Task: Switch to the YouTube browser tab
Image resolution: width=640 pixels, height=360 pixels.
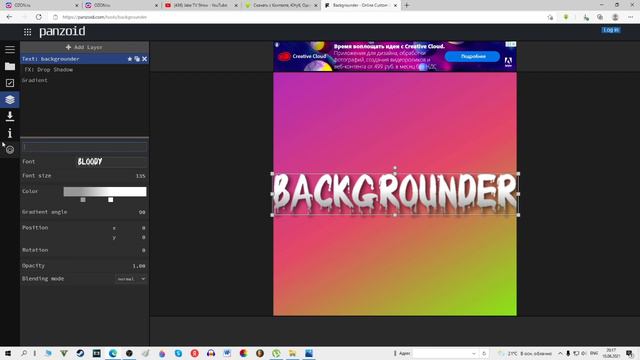Action: 200,5
